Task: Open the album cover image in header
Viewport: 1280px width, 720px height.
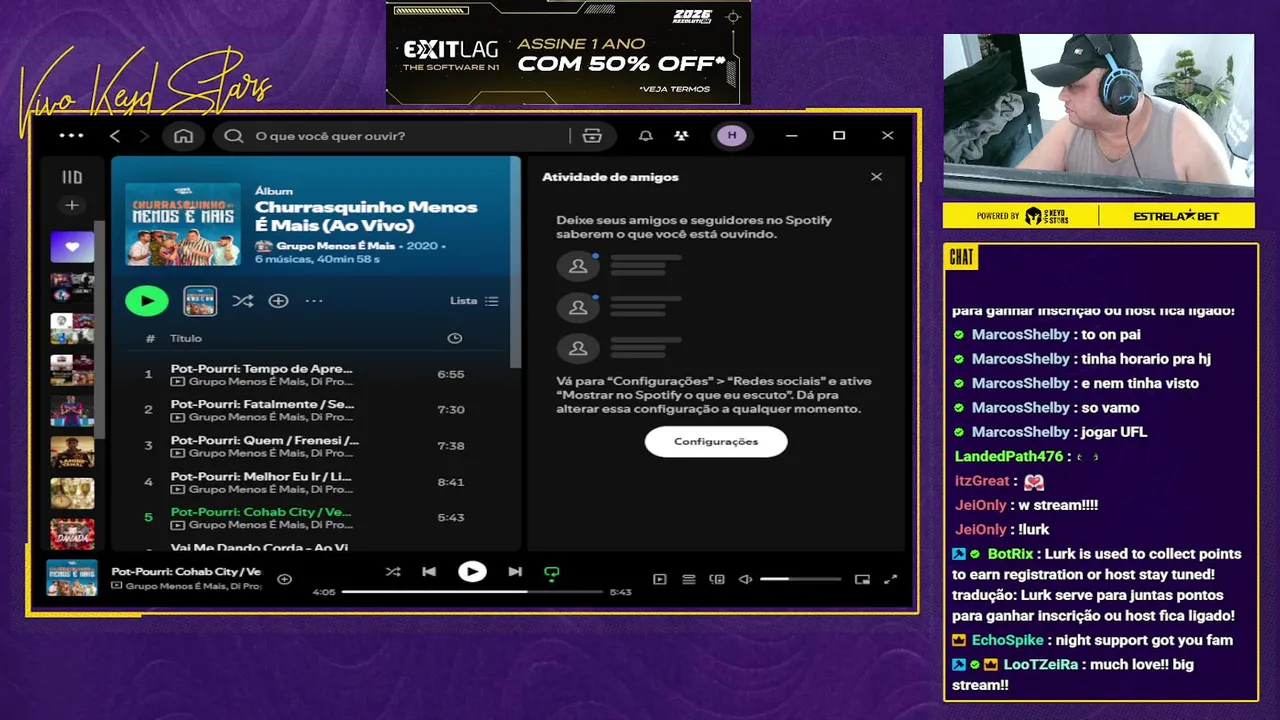Action: [183, 224]
